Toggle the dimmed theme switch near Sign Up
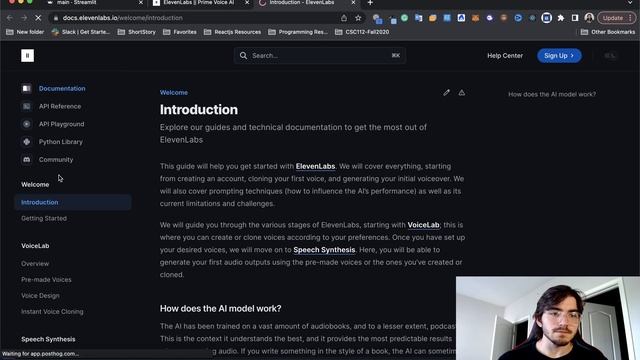The height and width of the screenshot is (360, 640). click(x=610, y=56)
